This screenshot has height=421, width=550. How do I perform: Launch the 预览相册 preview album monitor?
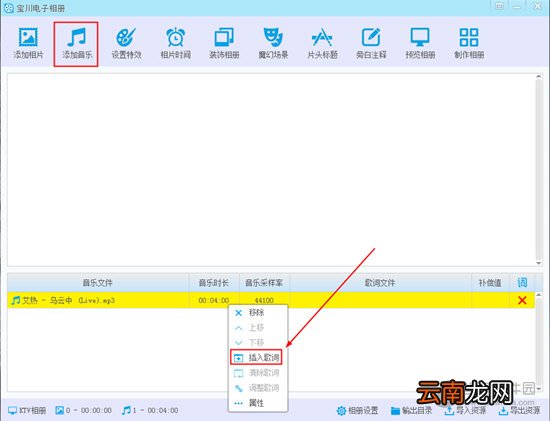click(420, 44)
